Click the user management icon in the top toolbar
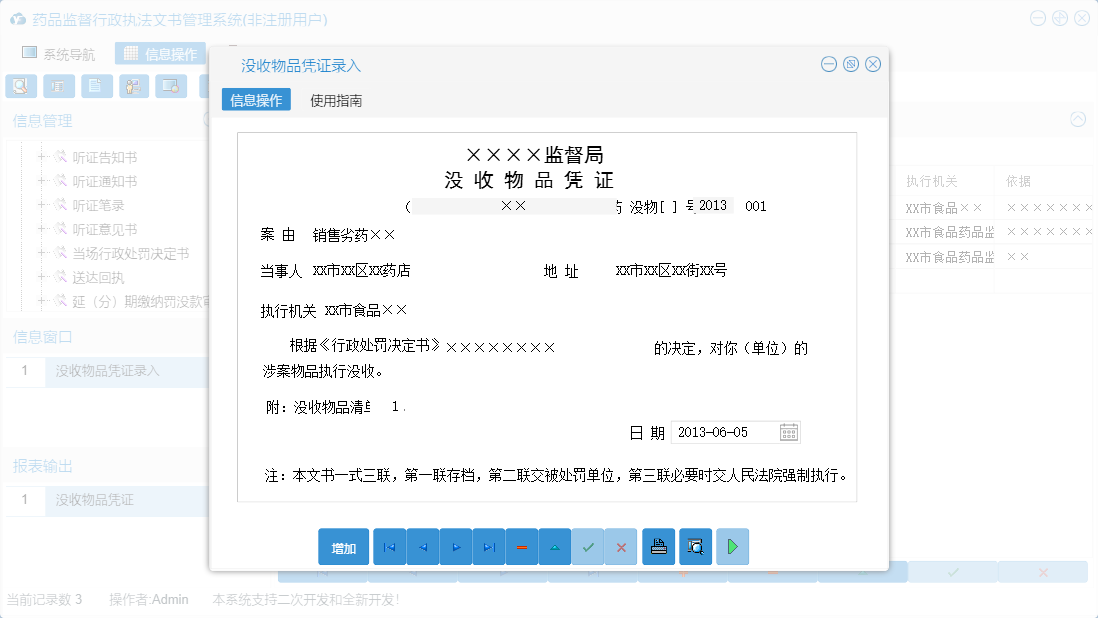Viewport: 1098px width, 618px height. [134, 86]
